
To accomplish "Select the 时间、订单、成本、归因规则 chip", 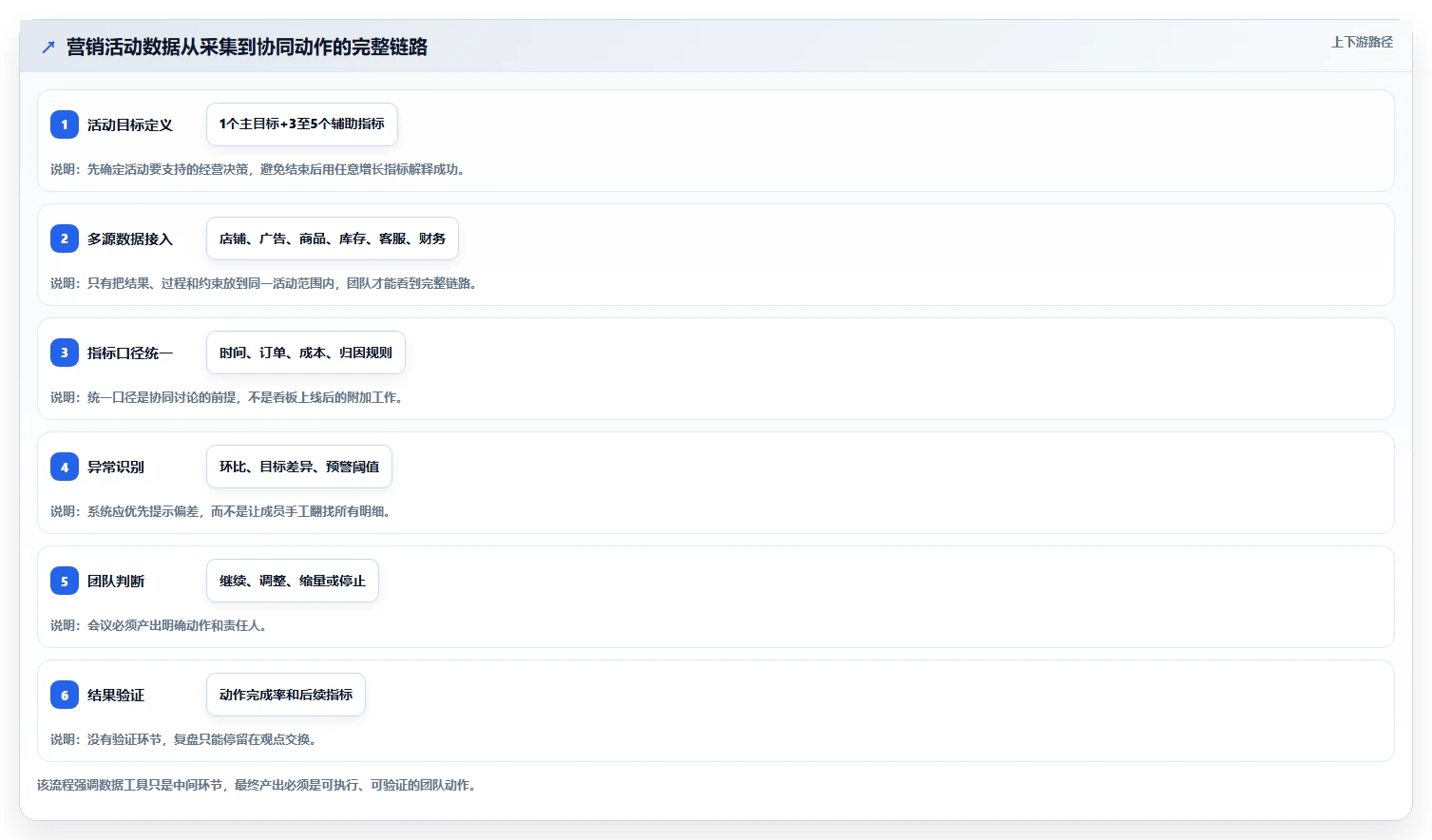I will (306, 353).
